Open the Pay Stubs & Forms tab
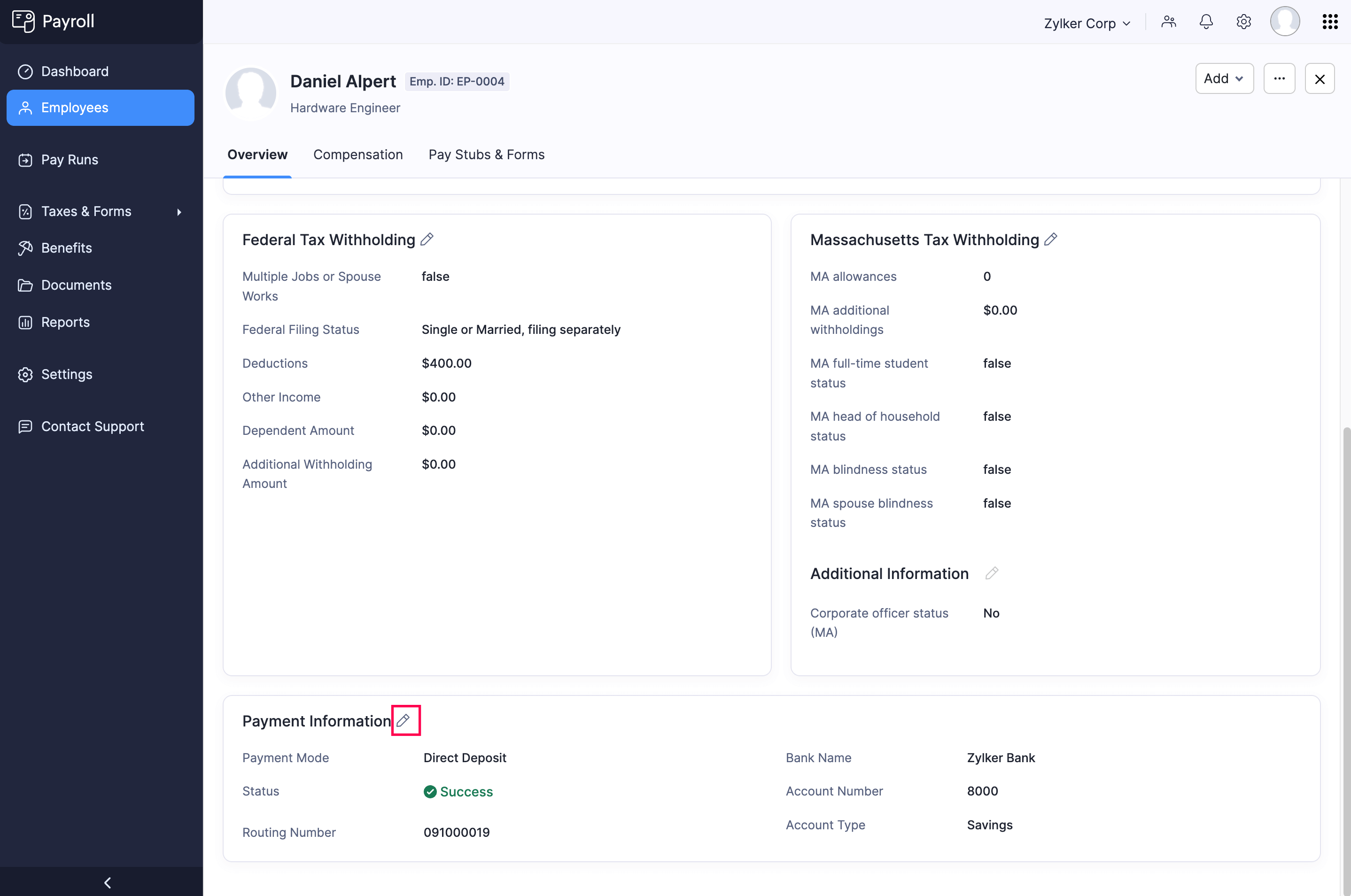 click(486, 154)
